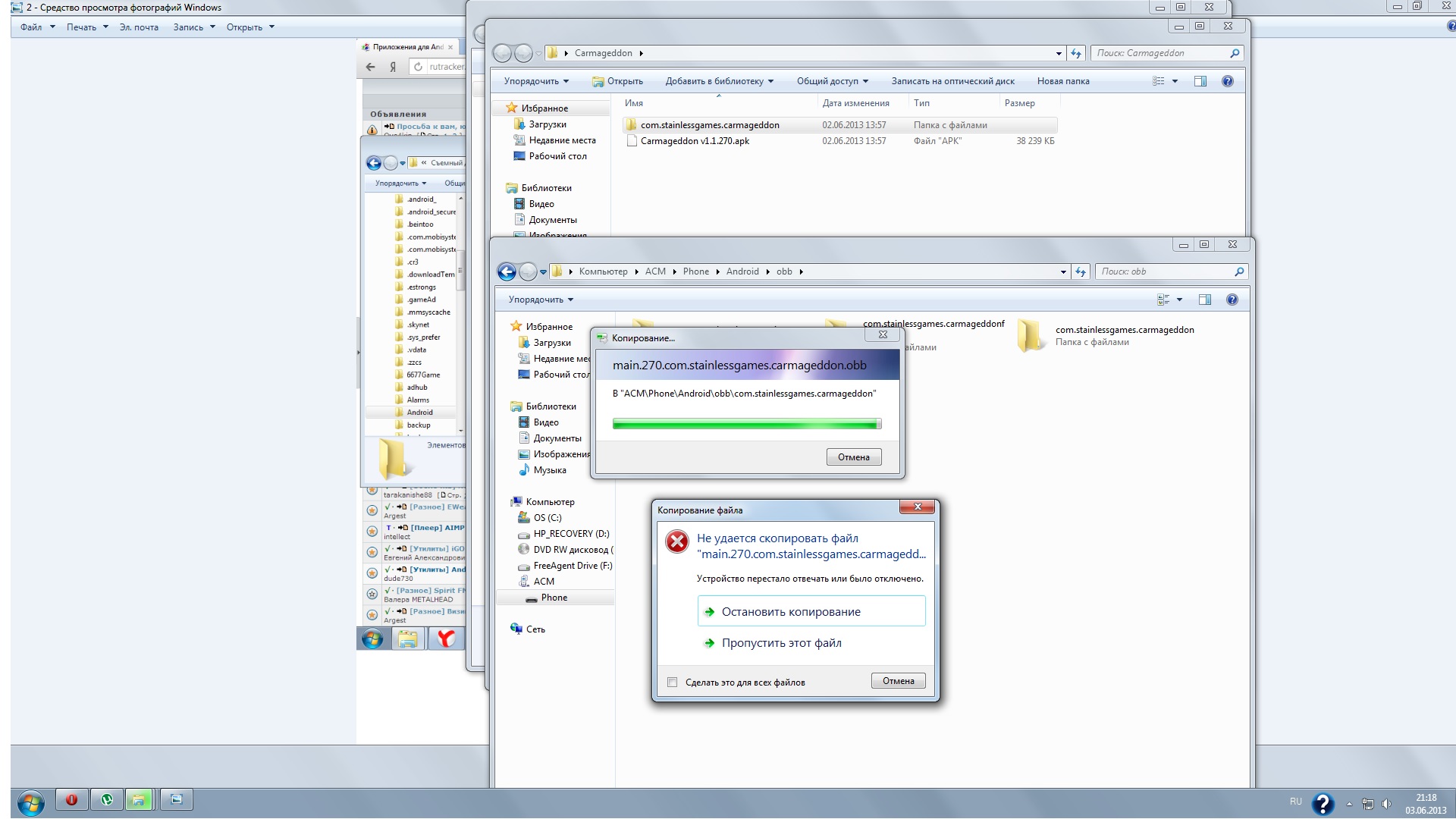This screenshot has width=1456, height=819.
Task: Click 'Остановить копирование' option
Action: click(x=791, y=611)
